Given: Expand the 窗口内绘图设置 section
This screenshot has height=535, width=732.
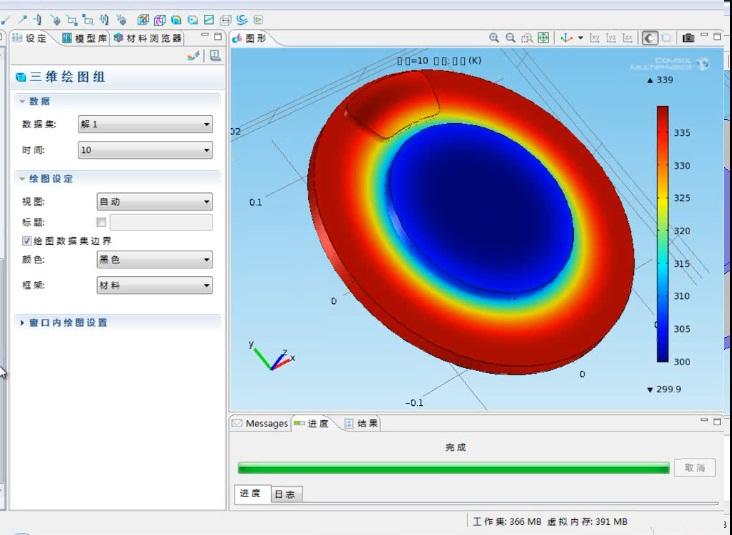Looking at the screenshot, I should point(22,323).
